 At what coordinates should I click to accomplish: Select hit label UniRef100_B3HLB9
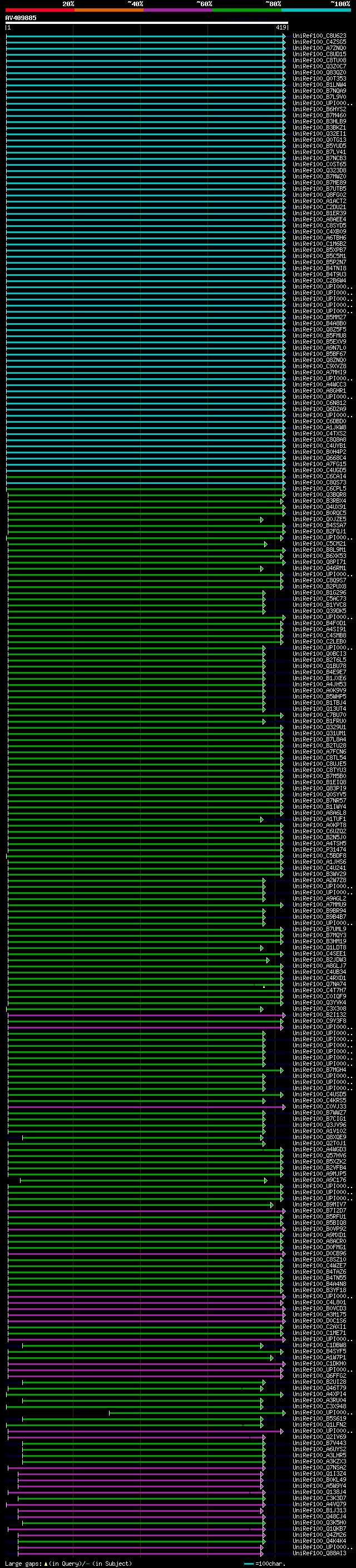point(319,121)
